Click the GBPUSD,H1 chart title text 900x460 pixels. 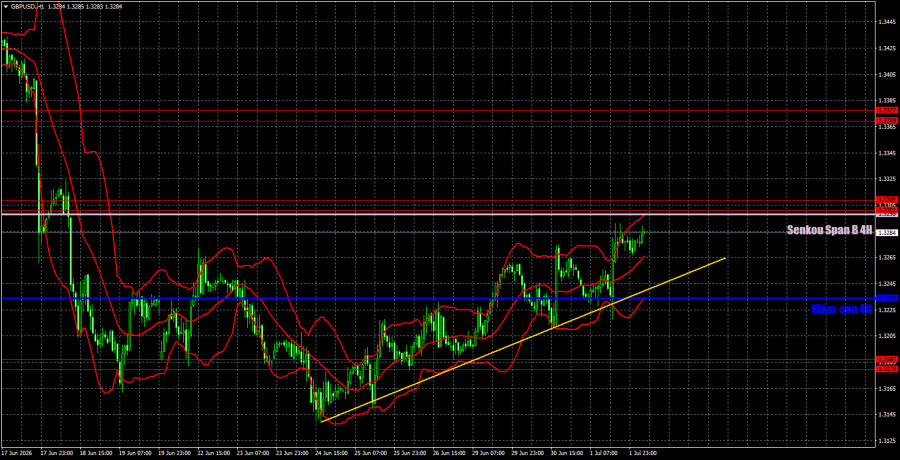click(x=21, y=6)
